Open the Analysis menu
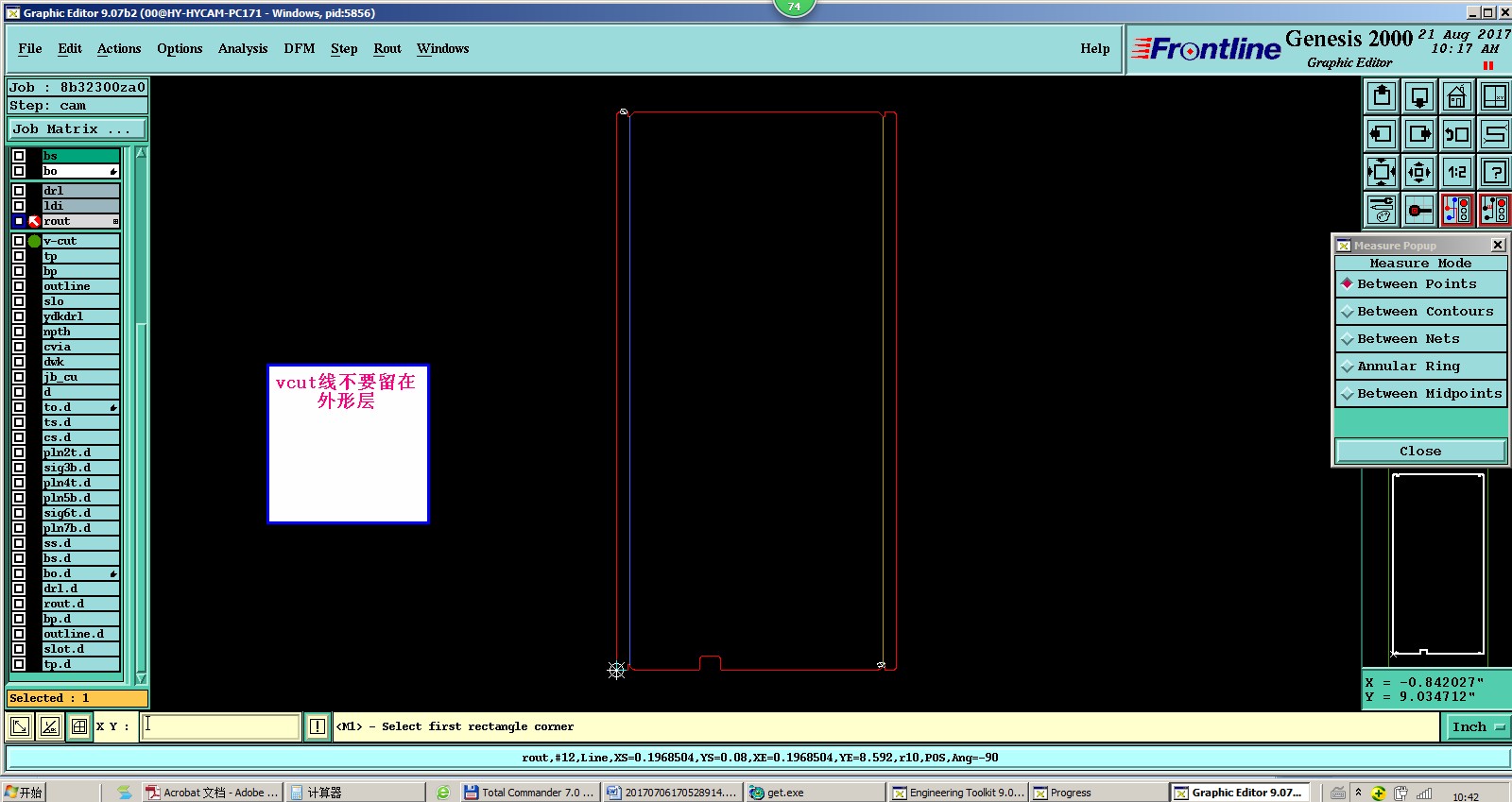 click(x=243, y=49)
